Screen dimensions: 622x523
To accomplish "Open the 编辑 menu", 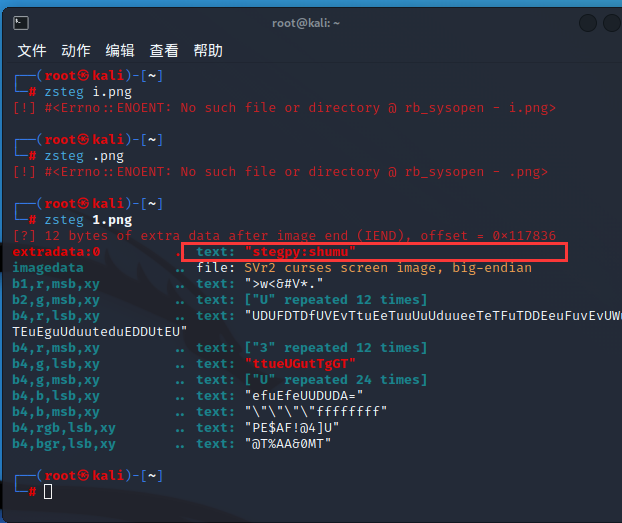I will coord(120,51).
